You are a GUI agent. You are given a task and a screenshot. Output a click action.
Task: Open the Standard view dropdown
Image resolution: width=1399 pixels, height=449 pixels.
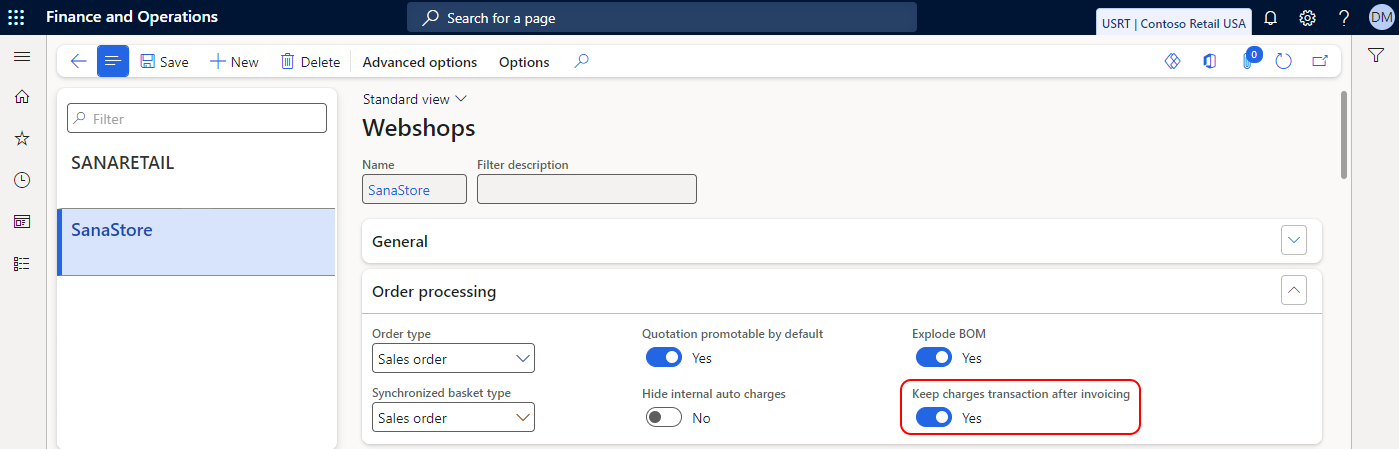tap(415, 99)
